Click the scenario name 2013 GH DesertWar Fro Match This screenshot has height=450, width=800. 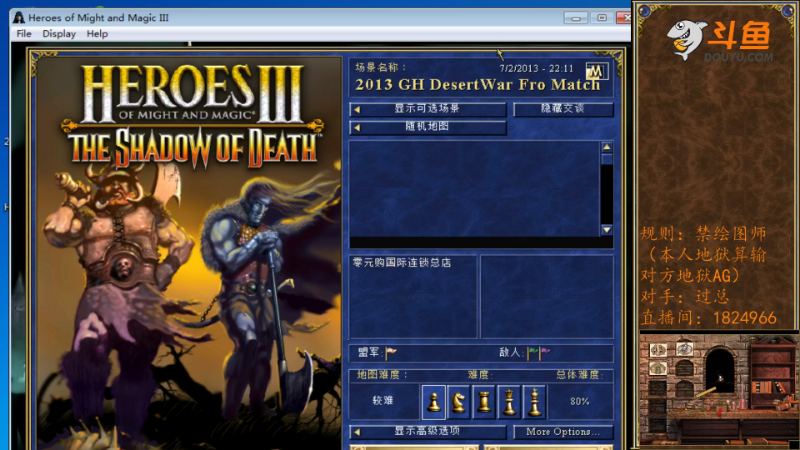coord(478,85)
